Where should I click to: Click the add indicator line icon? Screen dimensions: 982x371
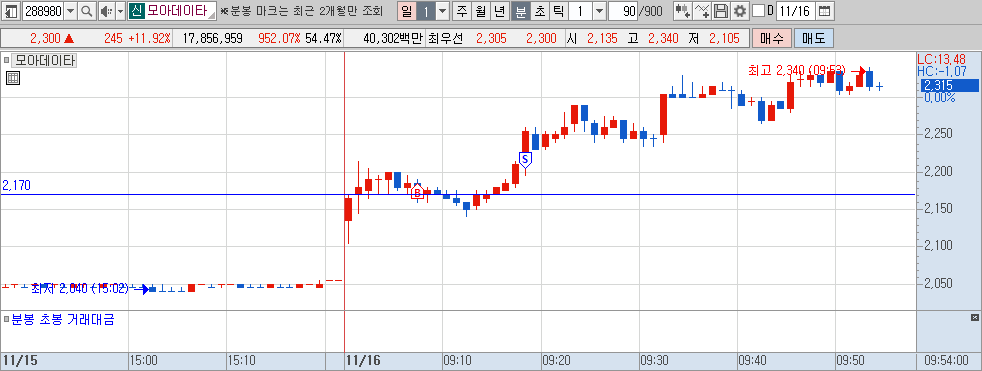703,11
